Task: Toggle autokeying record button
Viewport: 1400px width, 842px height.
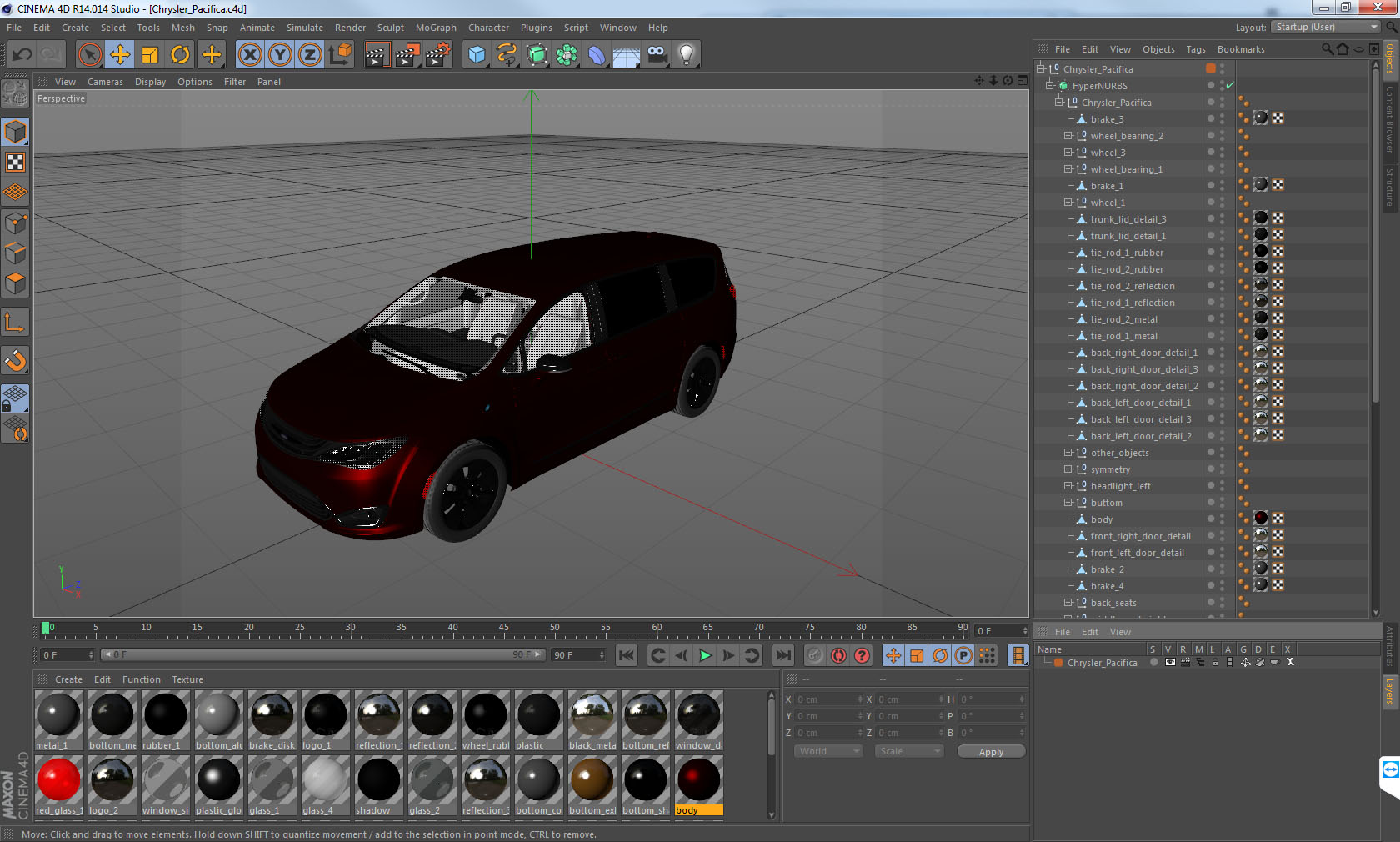Action: pos(838,655)
